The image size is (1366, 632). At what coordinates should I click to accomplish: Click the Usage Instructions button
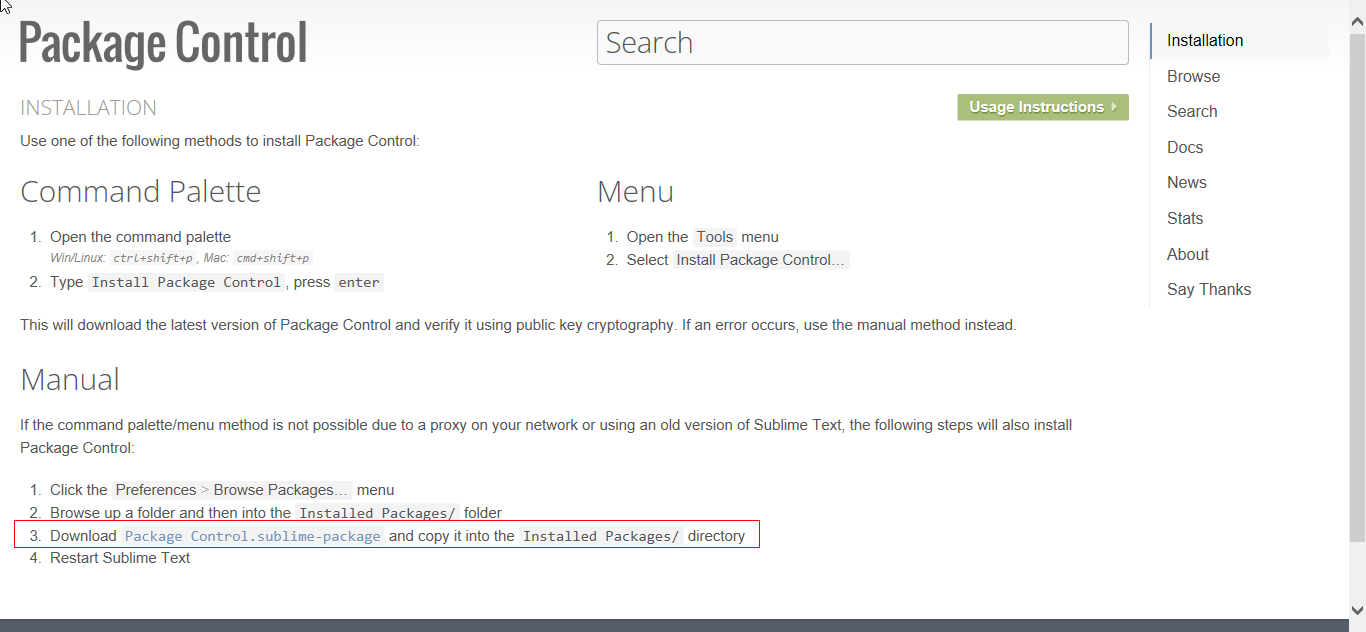coord(1043,106)
